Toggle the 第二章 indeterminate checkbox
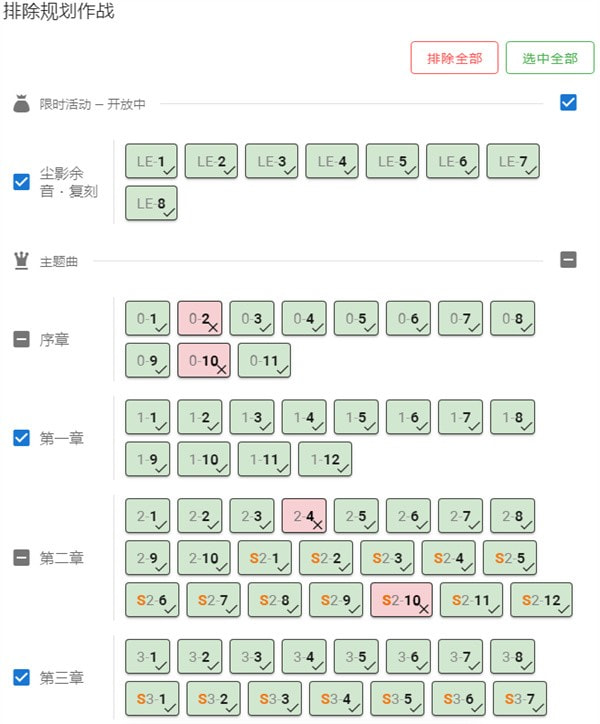 (21, 557)
